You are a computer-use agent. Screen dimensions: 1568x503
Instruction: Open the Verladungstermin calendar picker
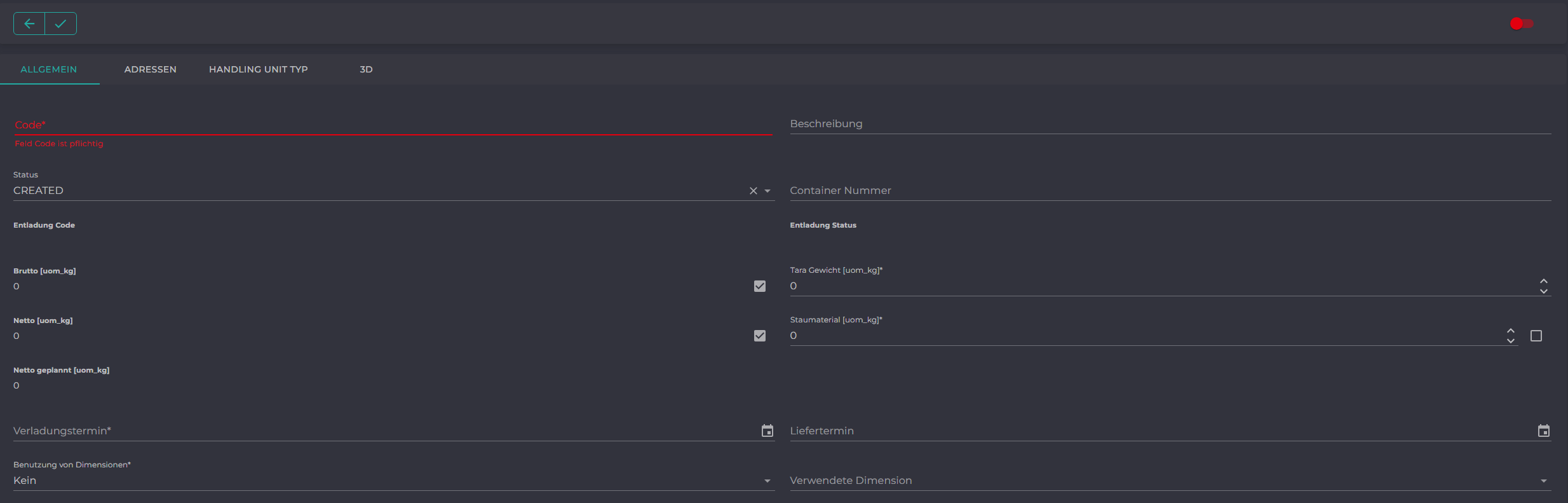(x=767, y=431)
